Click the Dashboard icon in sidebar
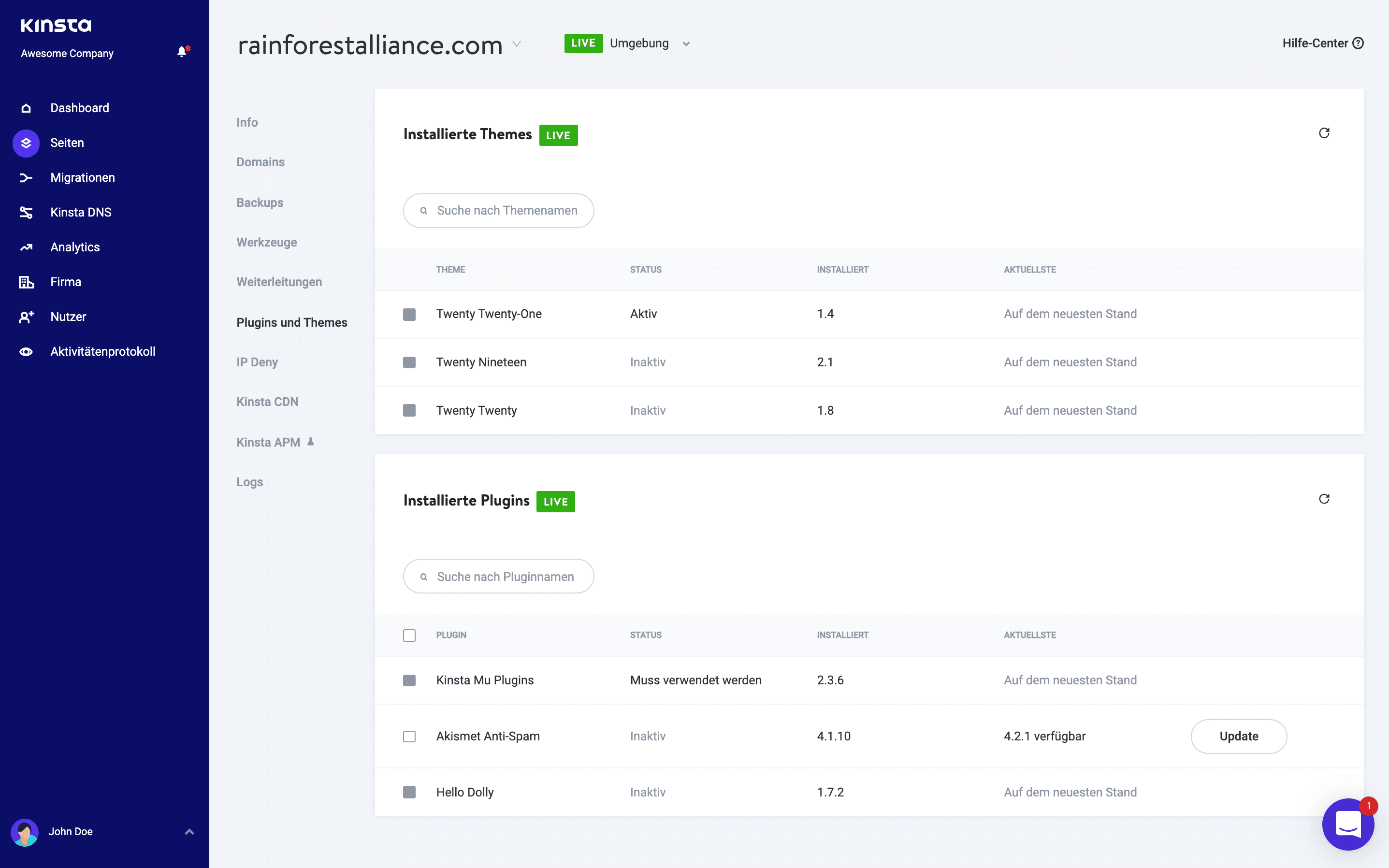The height and width of the screenshot is (868, 1389). point(27,108)
